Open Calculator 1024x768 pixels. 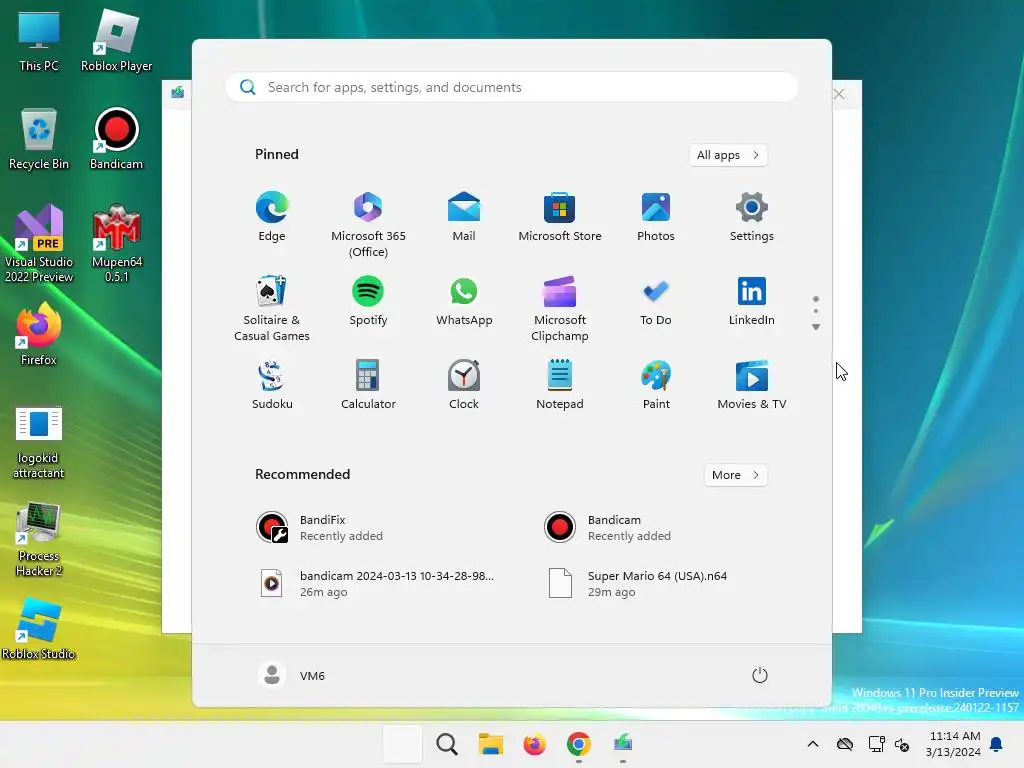click(368, 385)
